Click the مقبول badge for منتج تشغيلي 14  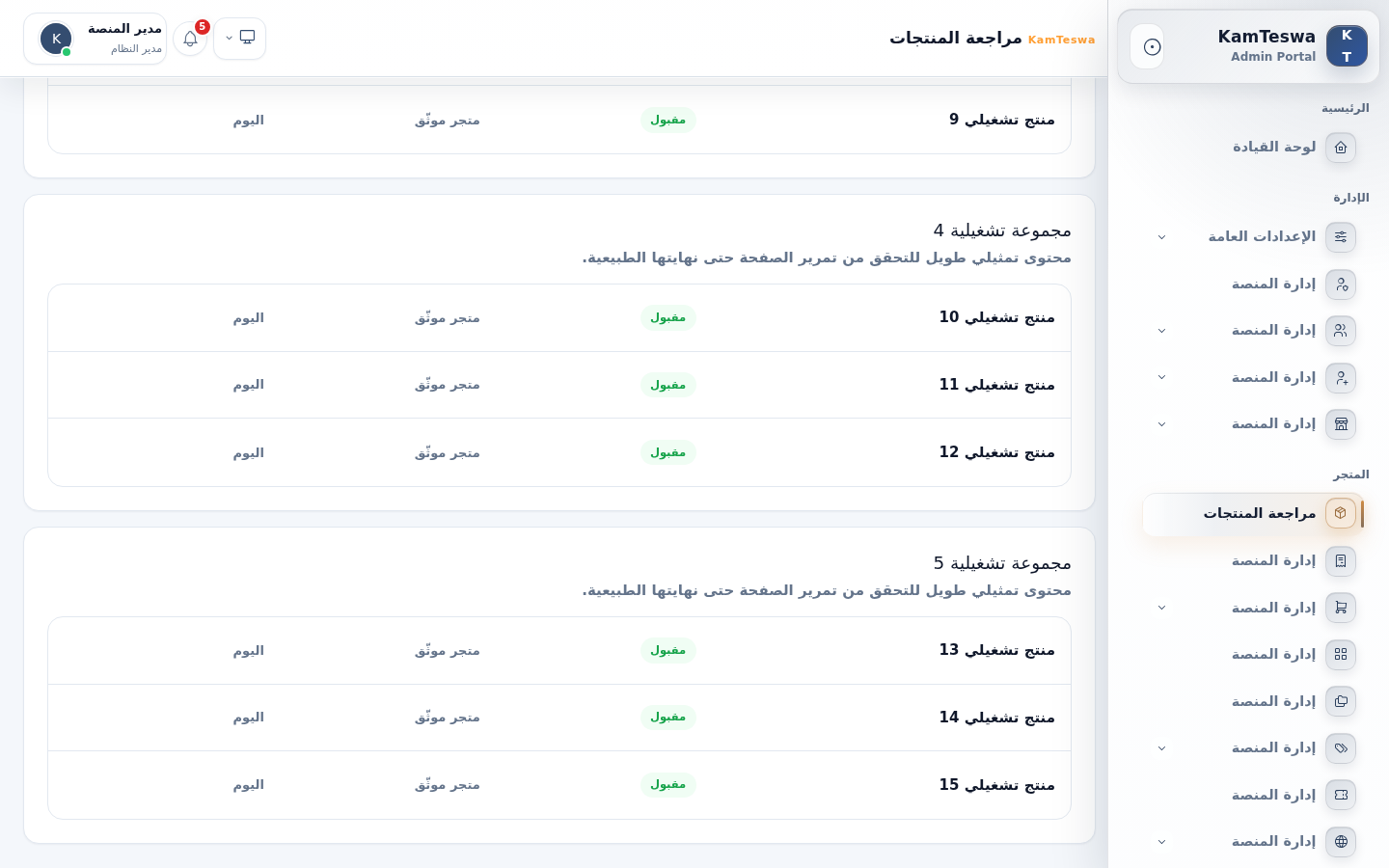tap(667, 718)
